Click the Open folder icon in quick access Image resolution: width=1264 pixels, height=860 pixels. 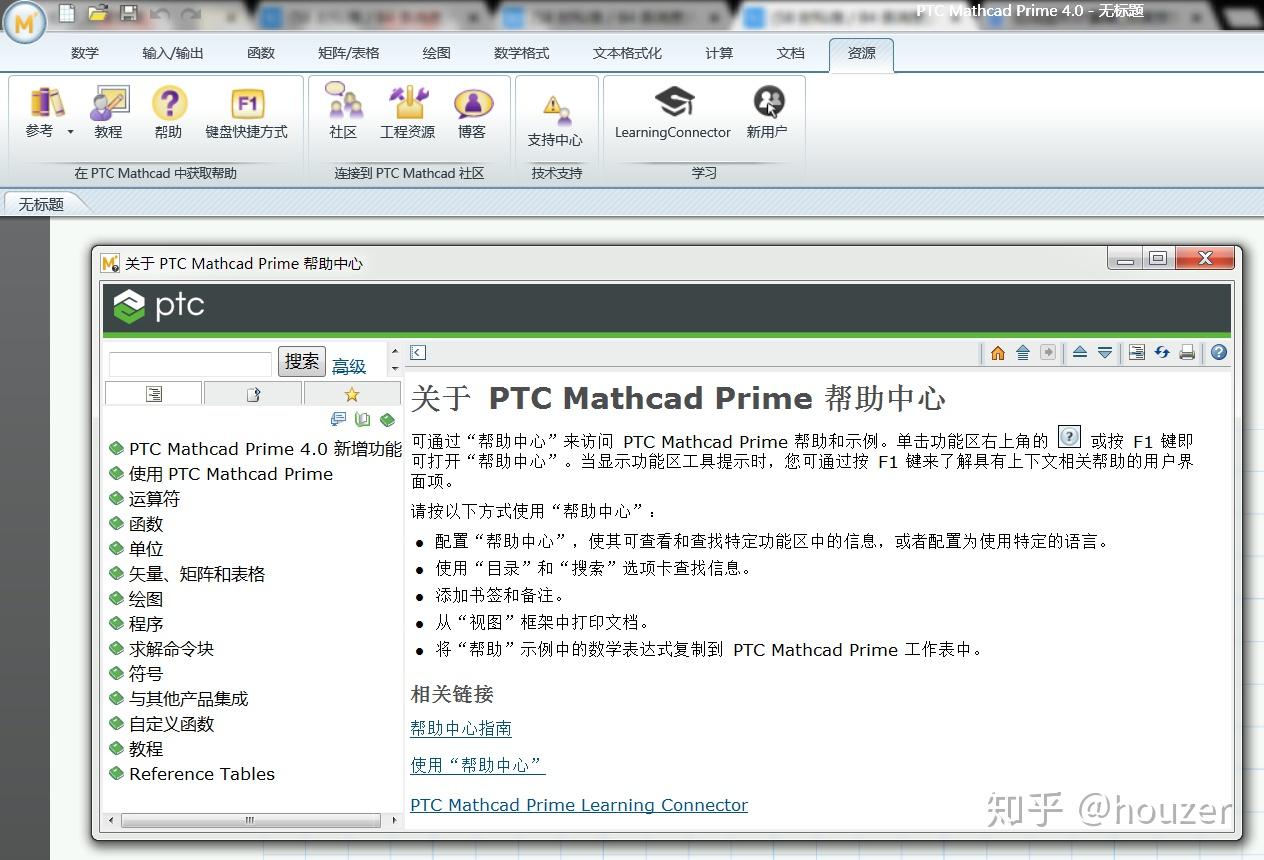pyautogui.click(x=97, y=13)
